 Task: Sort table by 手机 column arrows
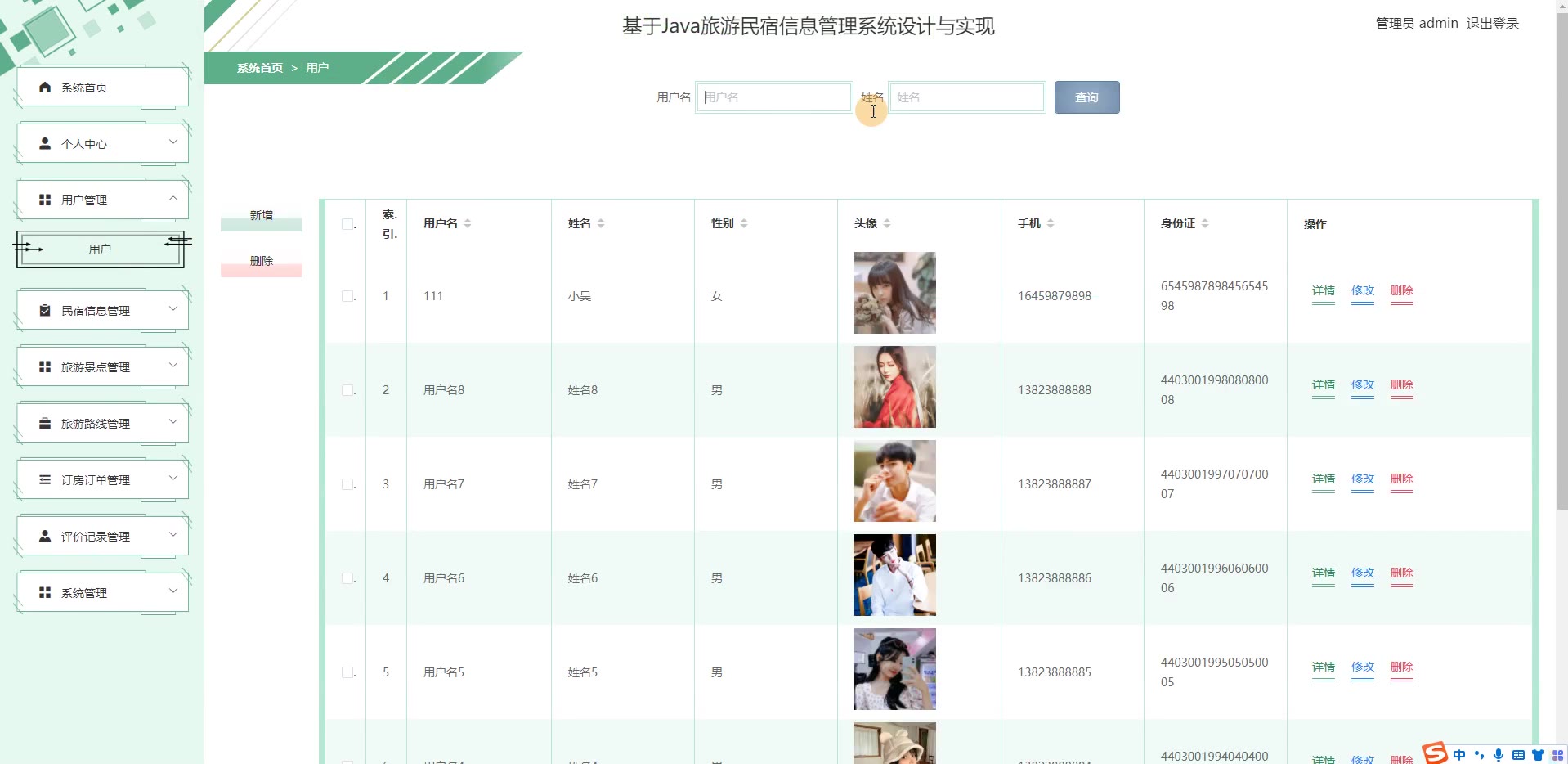tap(1051, 223)
